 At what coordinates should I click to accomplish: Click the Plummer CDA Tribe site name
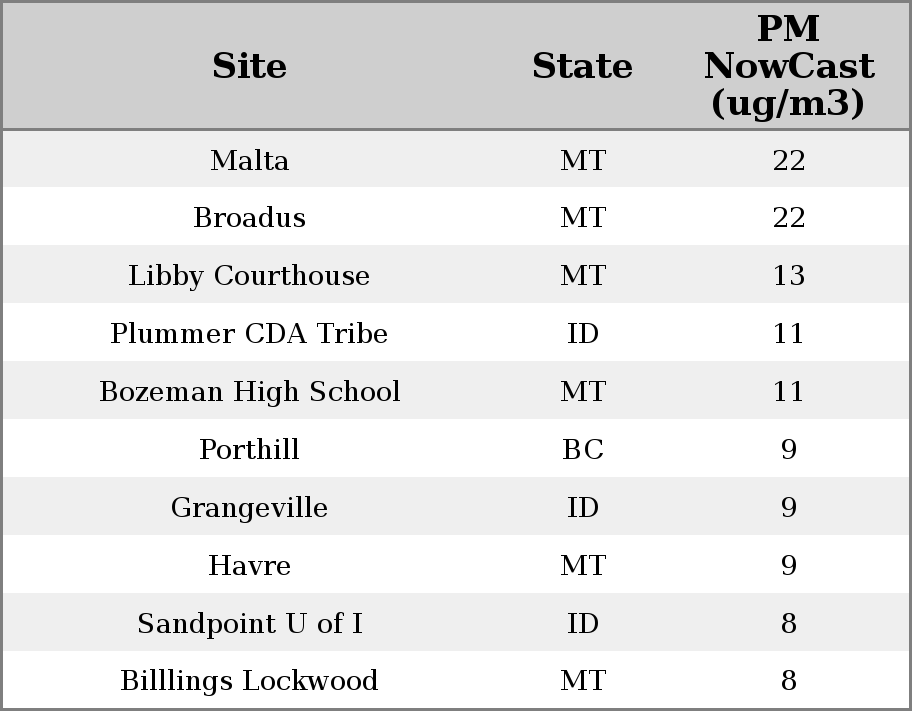click(249, 334)
